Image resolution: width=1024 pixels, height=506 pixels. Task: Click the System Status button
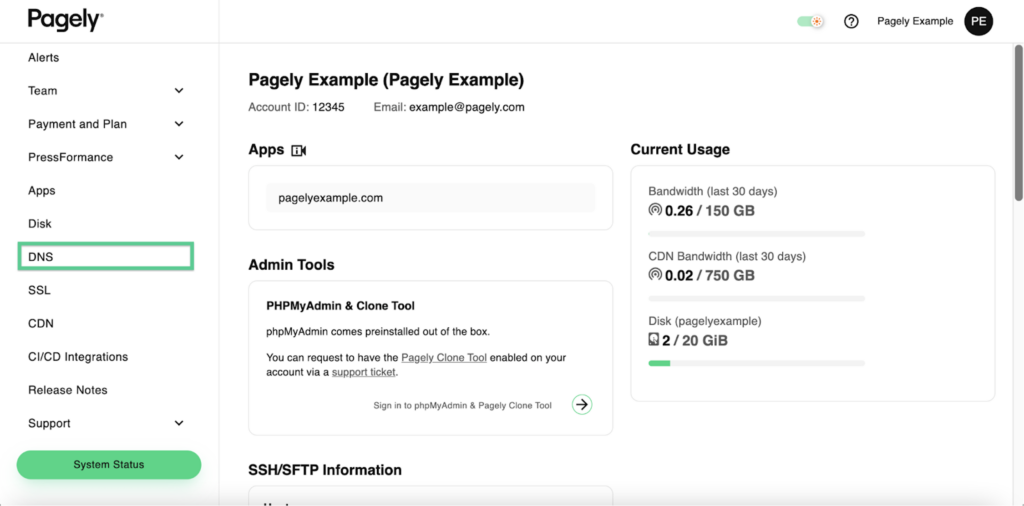point(109,464)
